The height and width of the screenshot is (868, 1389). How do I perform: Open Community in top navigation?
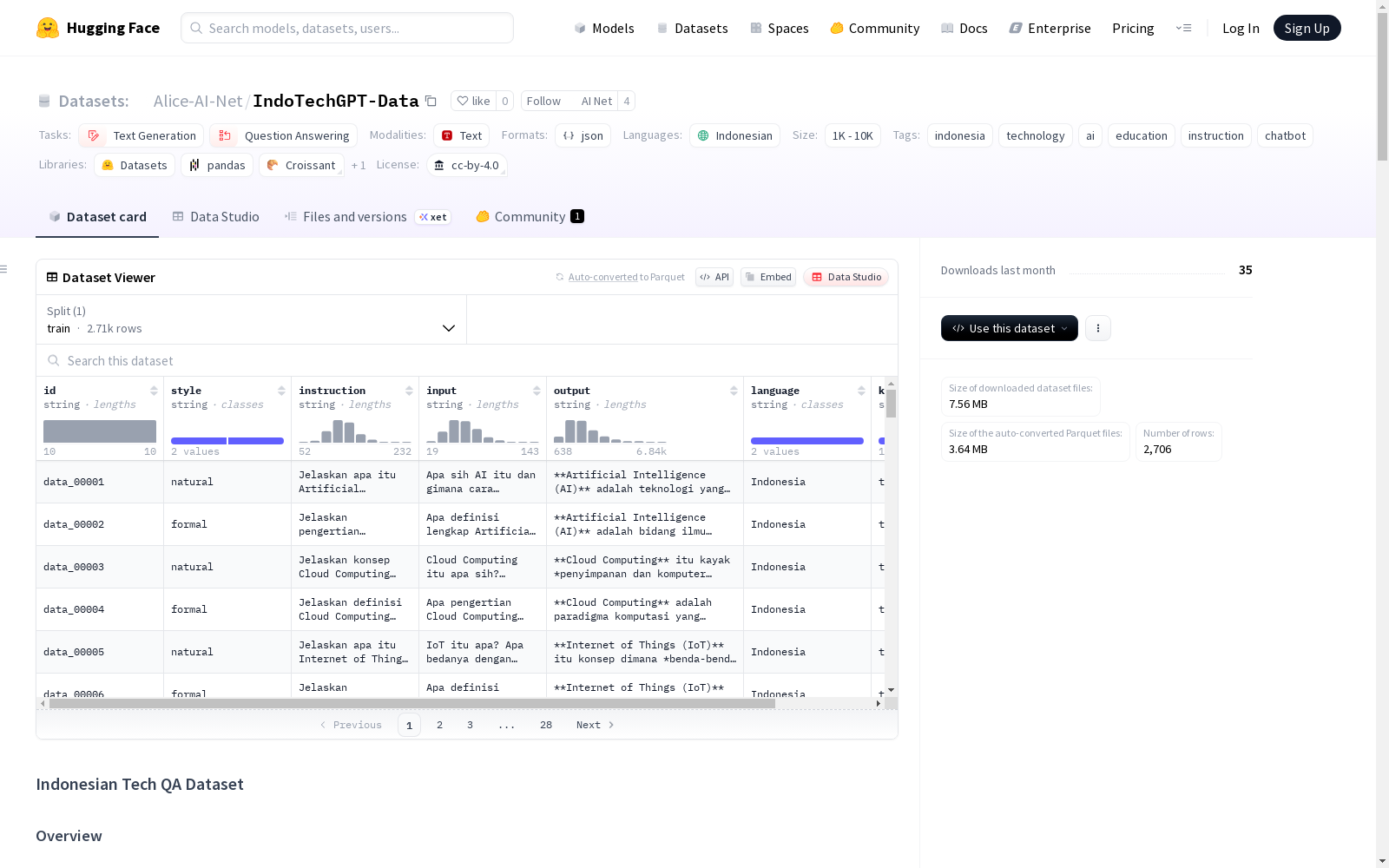(x=875, y=28)
